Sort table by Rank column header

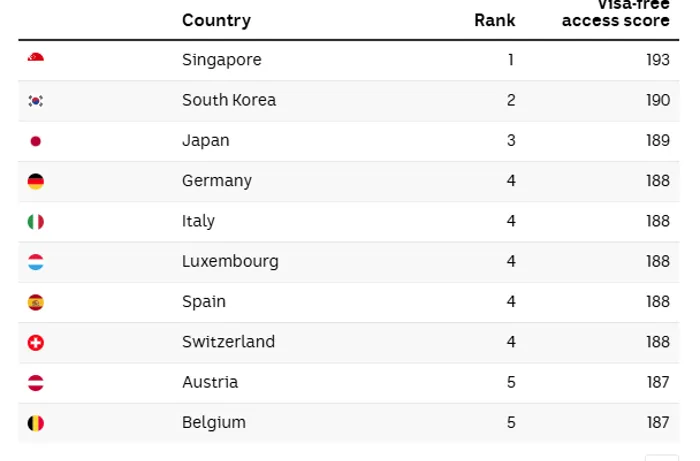coord(494,20)
